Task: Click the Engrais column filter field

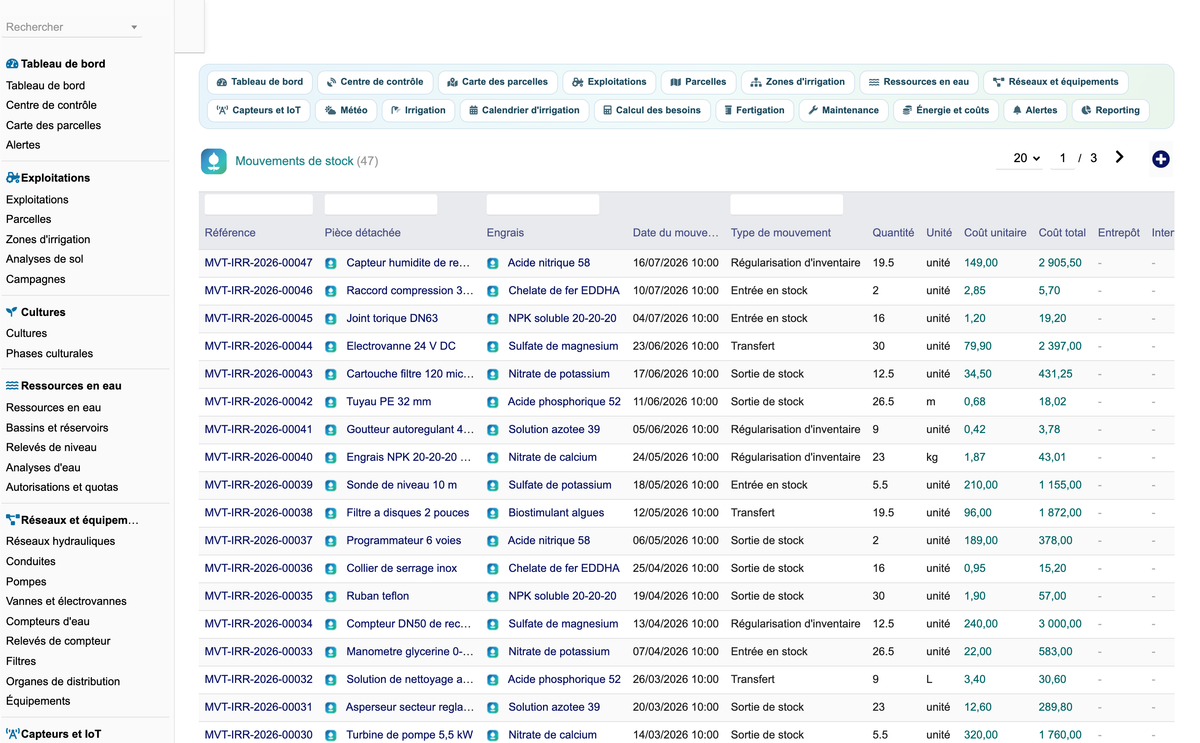Action: [543, 204]
